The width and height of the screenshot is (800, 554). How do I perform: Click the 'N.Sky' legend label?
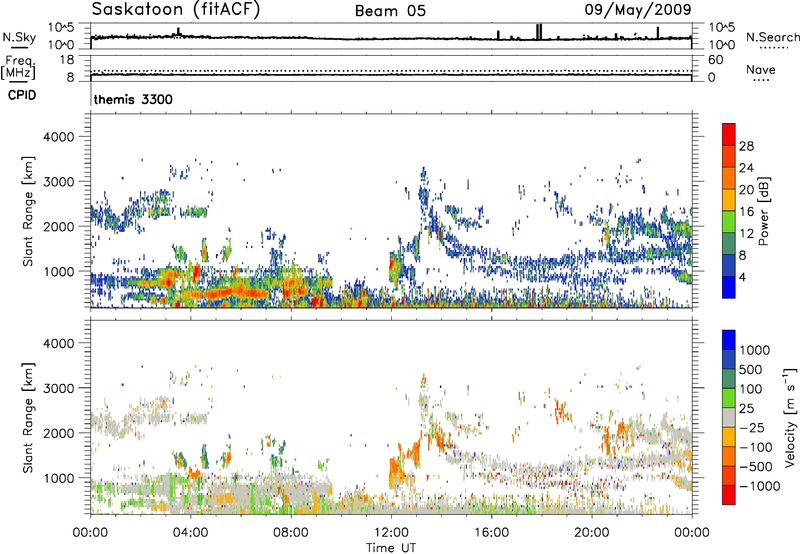pyautogui.click(x=19, y=37)
